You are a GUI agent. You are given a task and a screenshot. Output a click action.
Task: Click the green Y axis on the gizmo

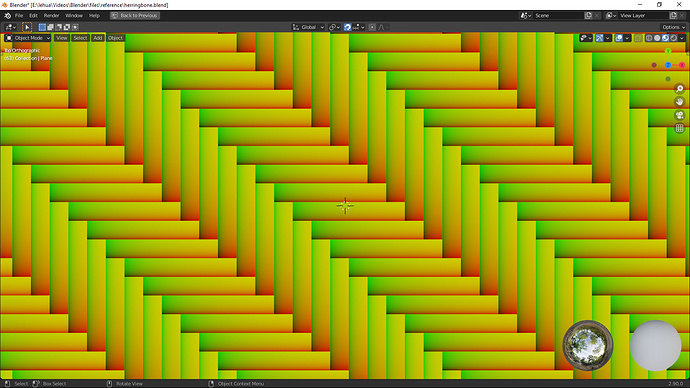668,51
